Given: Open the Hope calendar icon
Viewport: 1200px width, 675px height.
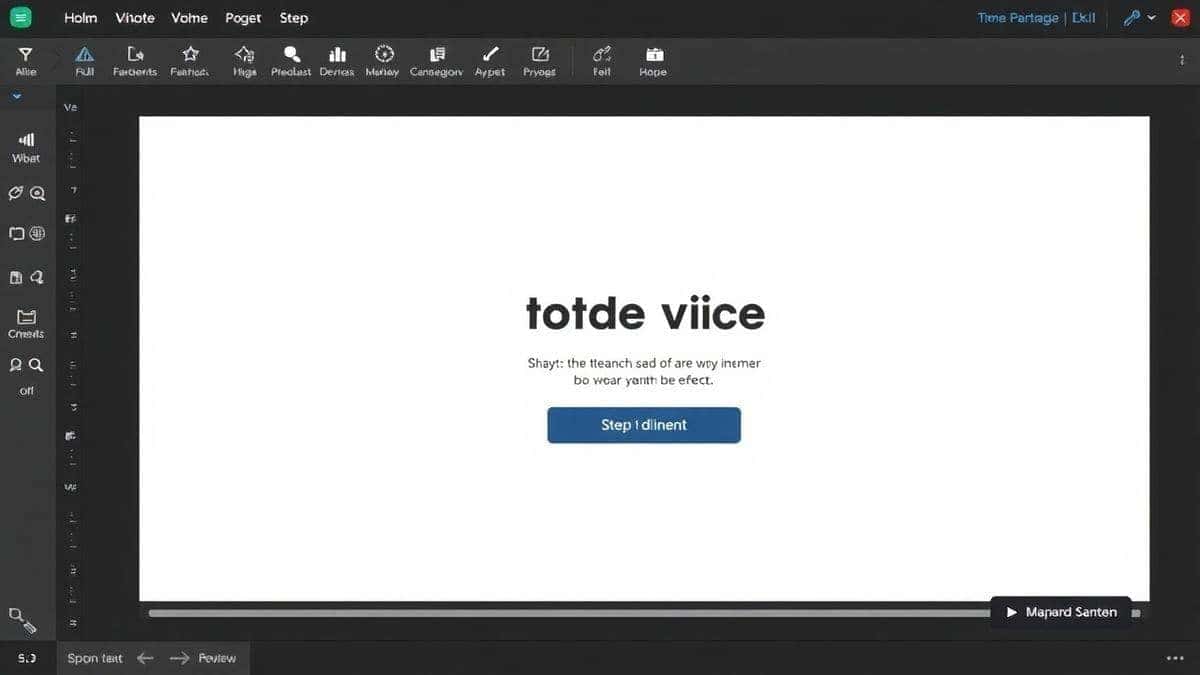Looking at the screenshot, I should tap(652, 58).
